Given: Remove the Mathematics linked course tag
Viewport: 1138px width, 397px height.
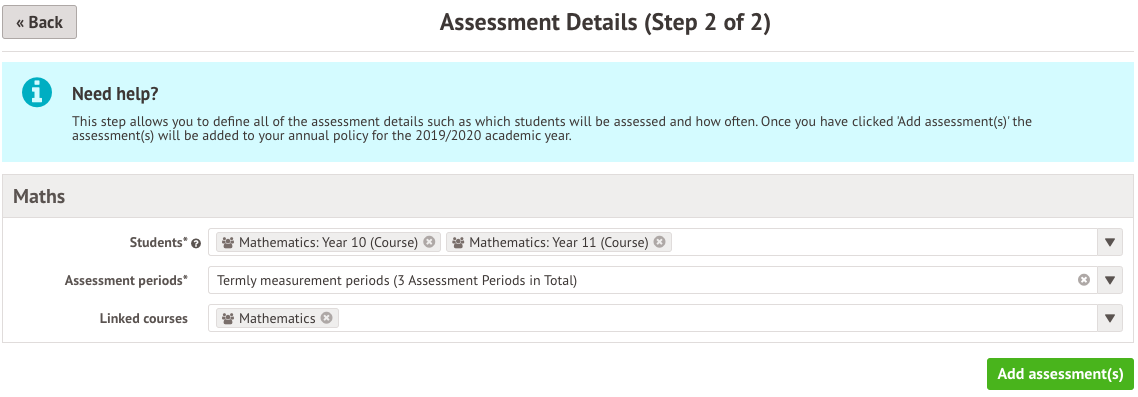Looking at the screenshot, I should [327, 318].
